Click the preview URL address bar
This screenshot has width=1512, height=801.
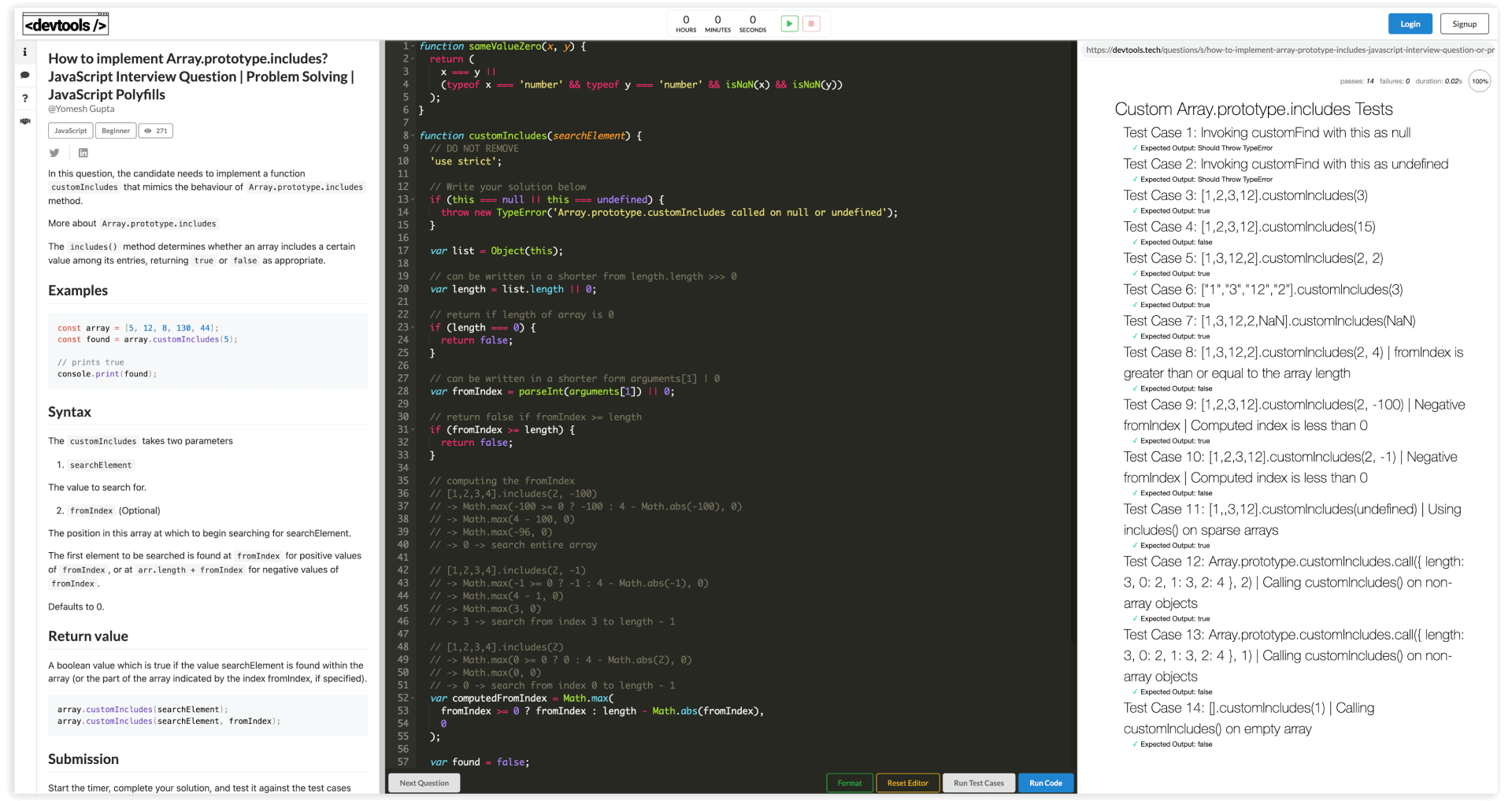pyautogui.click(x=1288, y=50)
